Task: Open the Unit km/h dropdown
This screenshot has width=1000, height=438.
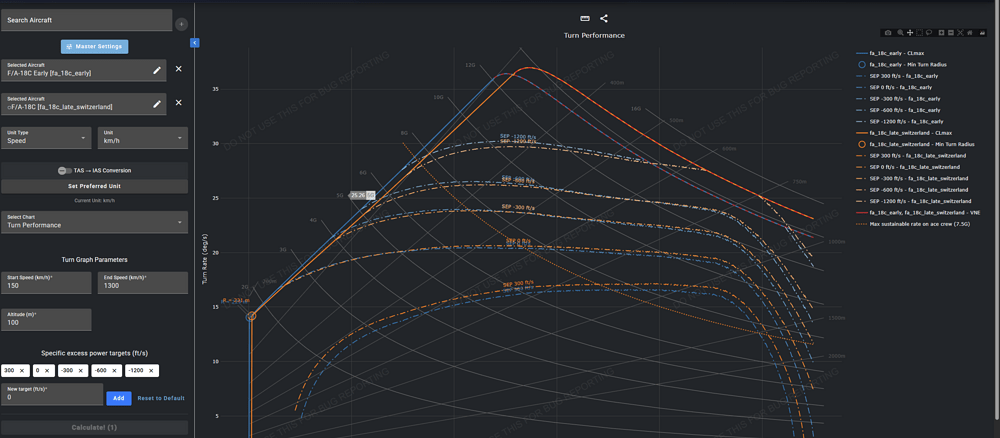Action: 143,137
